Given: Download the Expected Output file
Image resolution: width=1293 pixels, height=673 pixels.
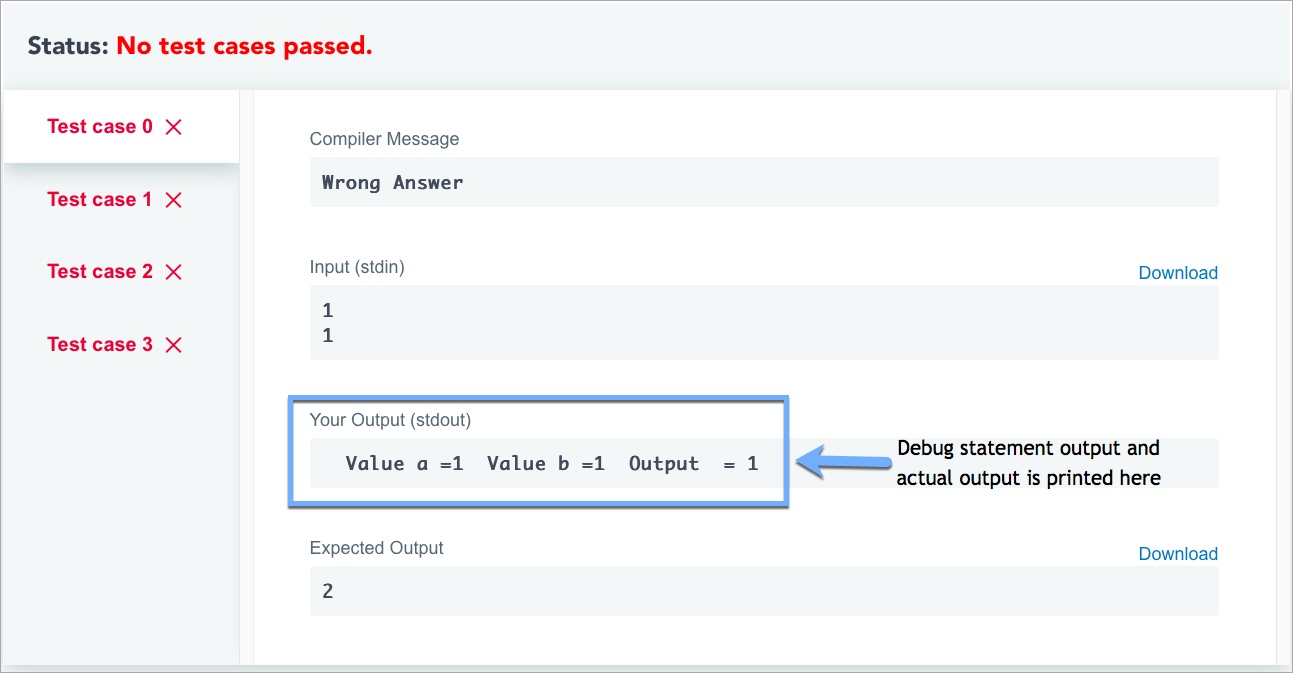Looking at the screenshot, I should click(1177, 554).
